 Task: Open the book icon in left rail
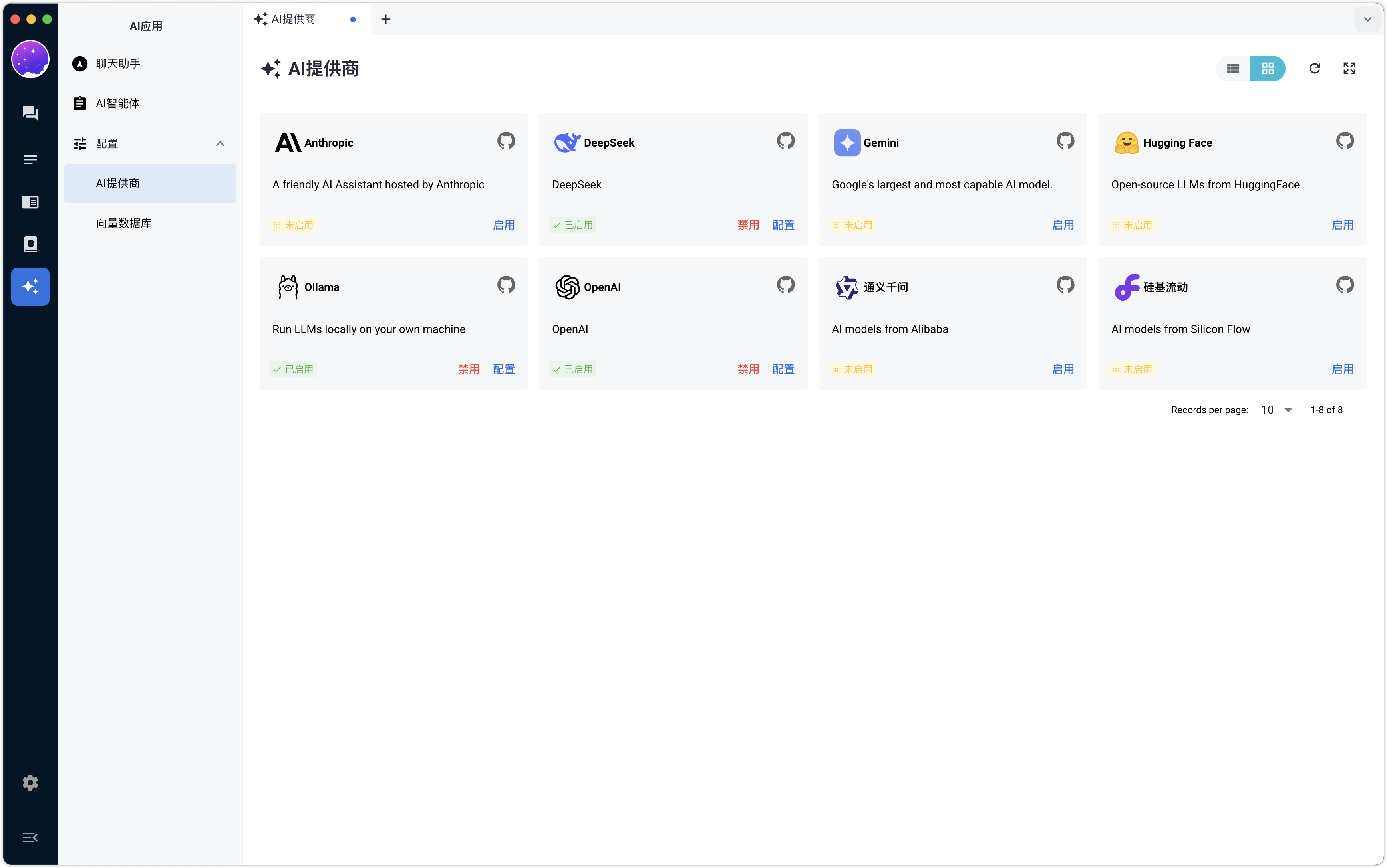(30, 245)
